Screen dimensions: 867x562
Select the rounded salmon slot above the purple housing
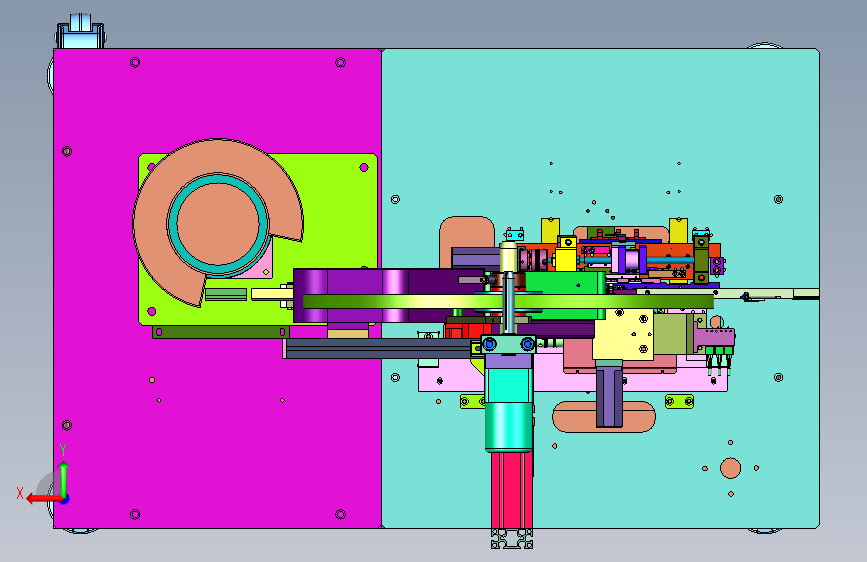467,232
